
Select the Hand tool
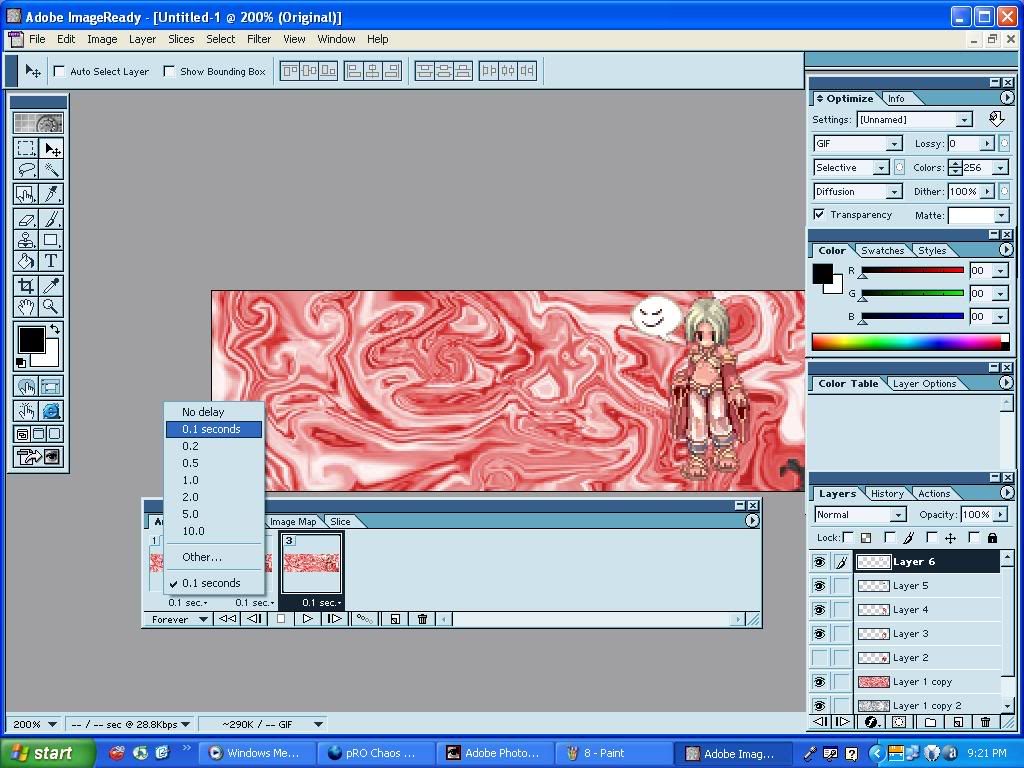coord(26,306)
